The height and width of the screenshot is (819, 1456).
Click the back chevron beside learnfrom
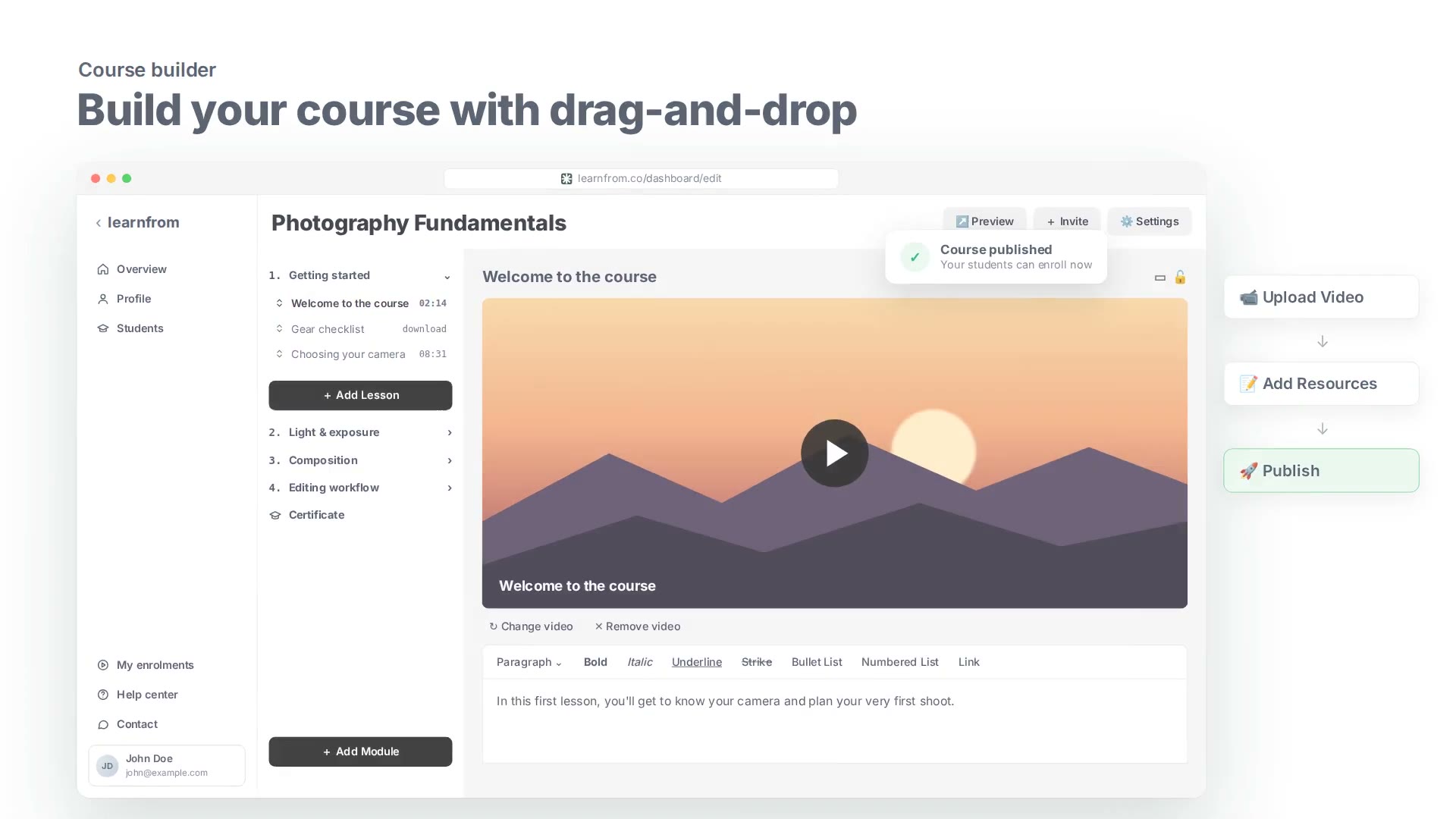click(98, 223)
